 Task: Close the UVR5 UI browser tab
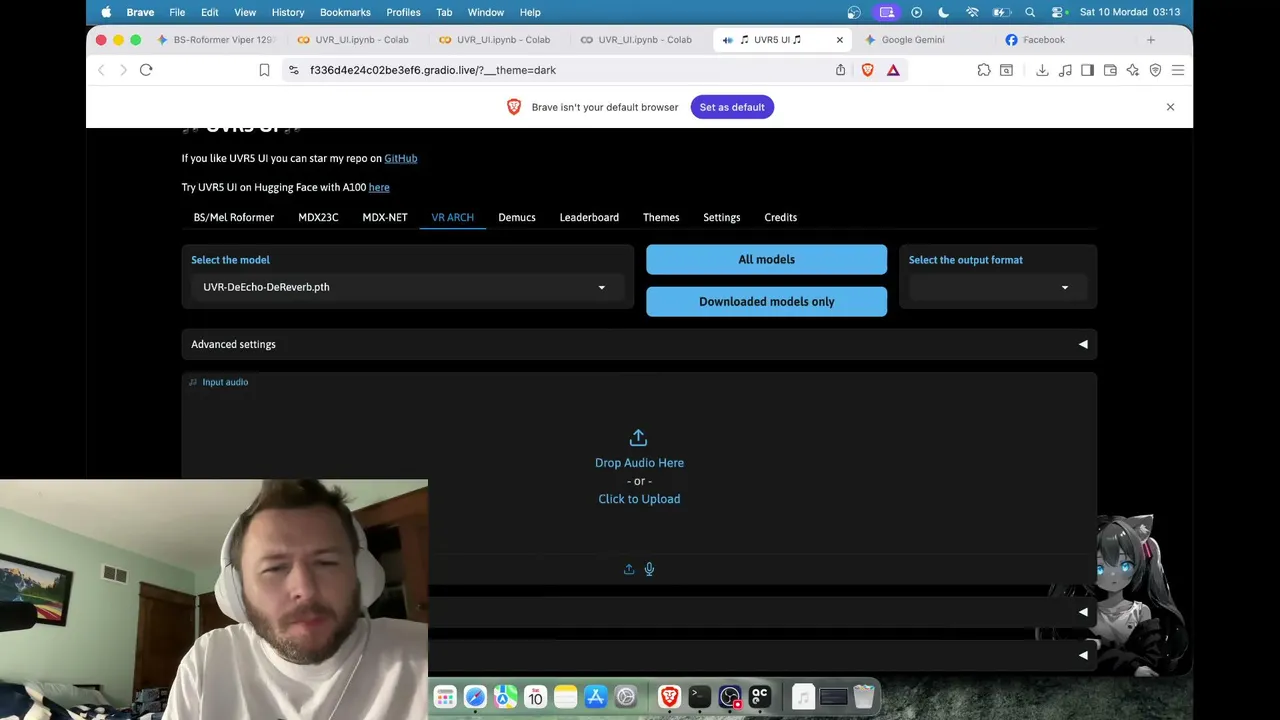(x=840, y=40)
